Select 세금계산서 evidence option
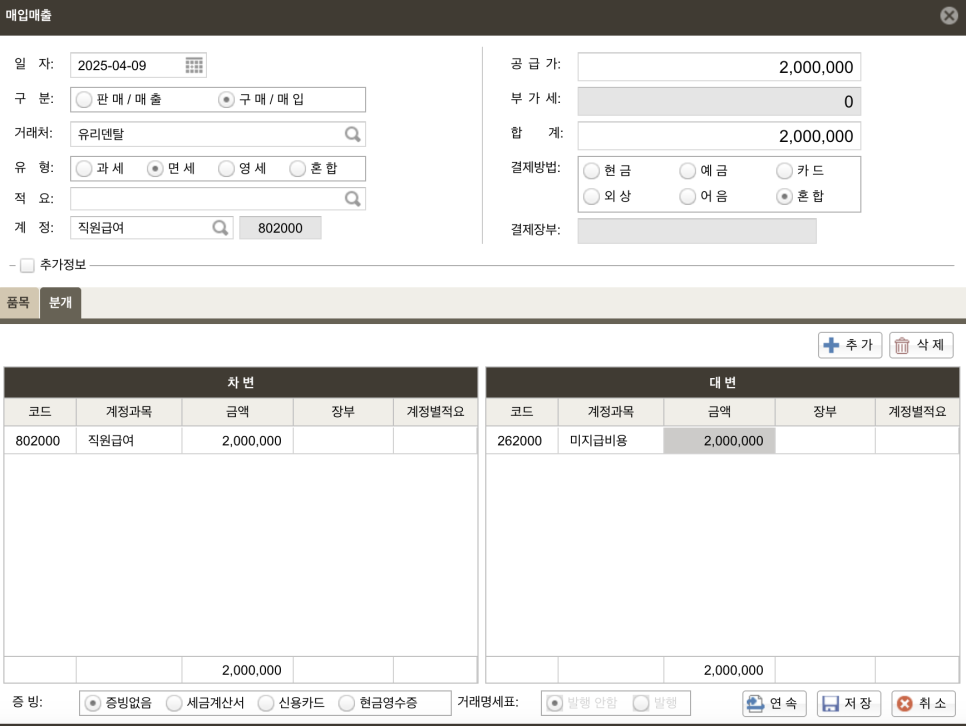The image size is (966, 726). pos(174,703)
